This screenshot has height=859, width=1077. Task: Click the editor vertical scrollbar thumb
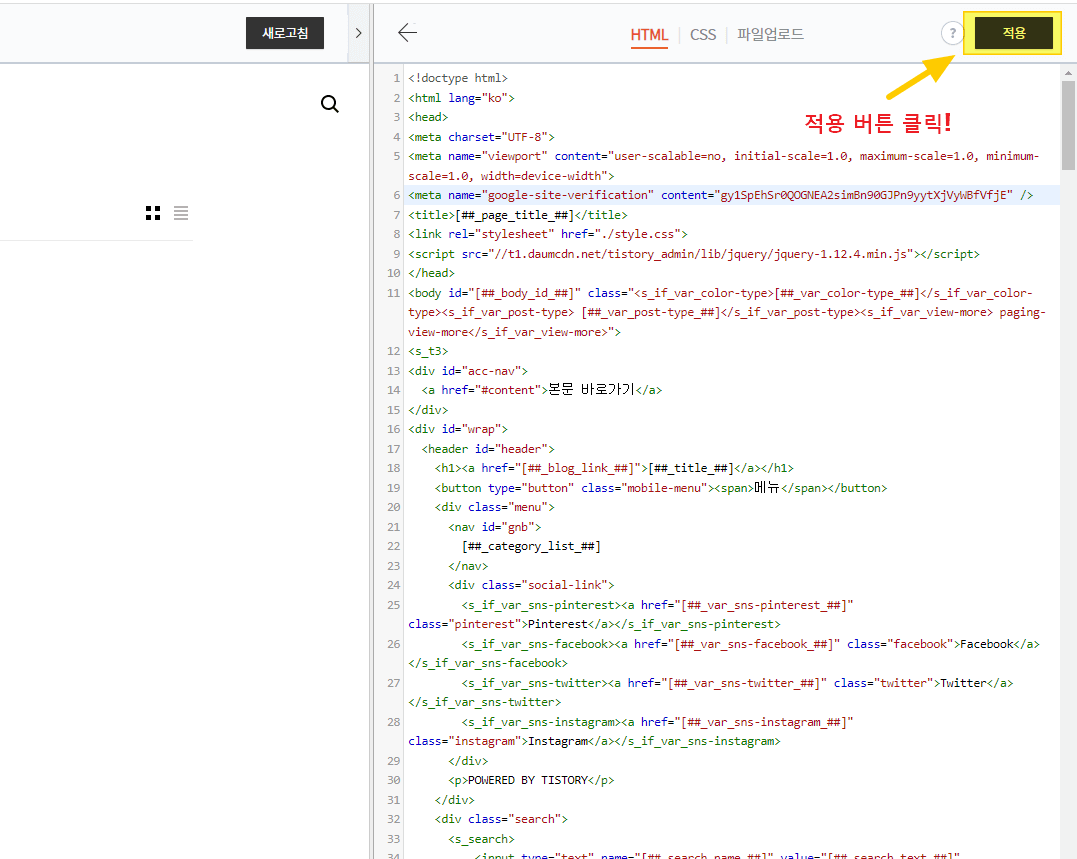(1068, 125)
